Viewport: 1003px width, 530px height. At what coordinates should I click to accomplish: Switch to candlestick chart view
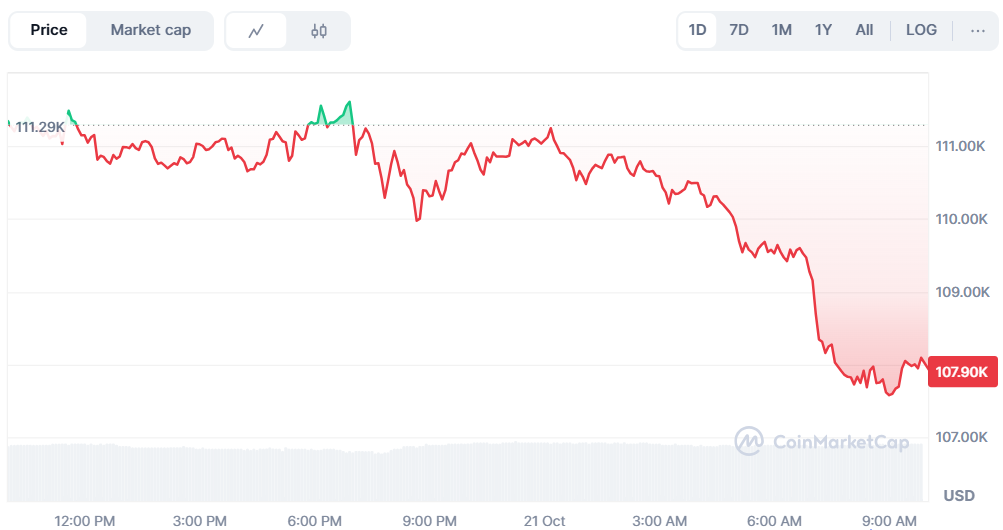coord(319,31)
